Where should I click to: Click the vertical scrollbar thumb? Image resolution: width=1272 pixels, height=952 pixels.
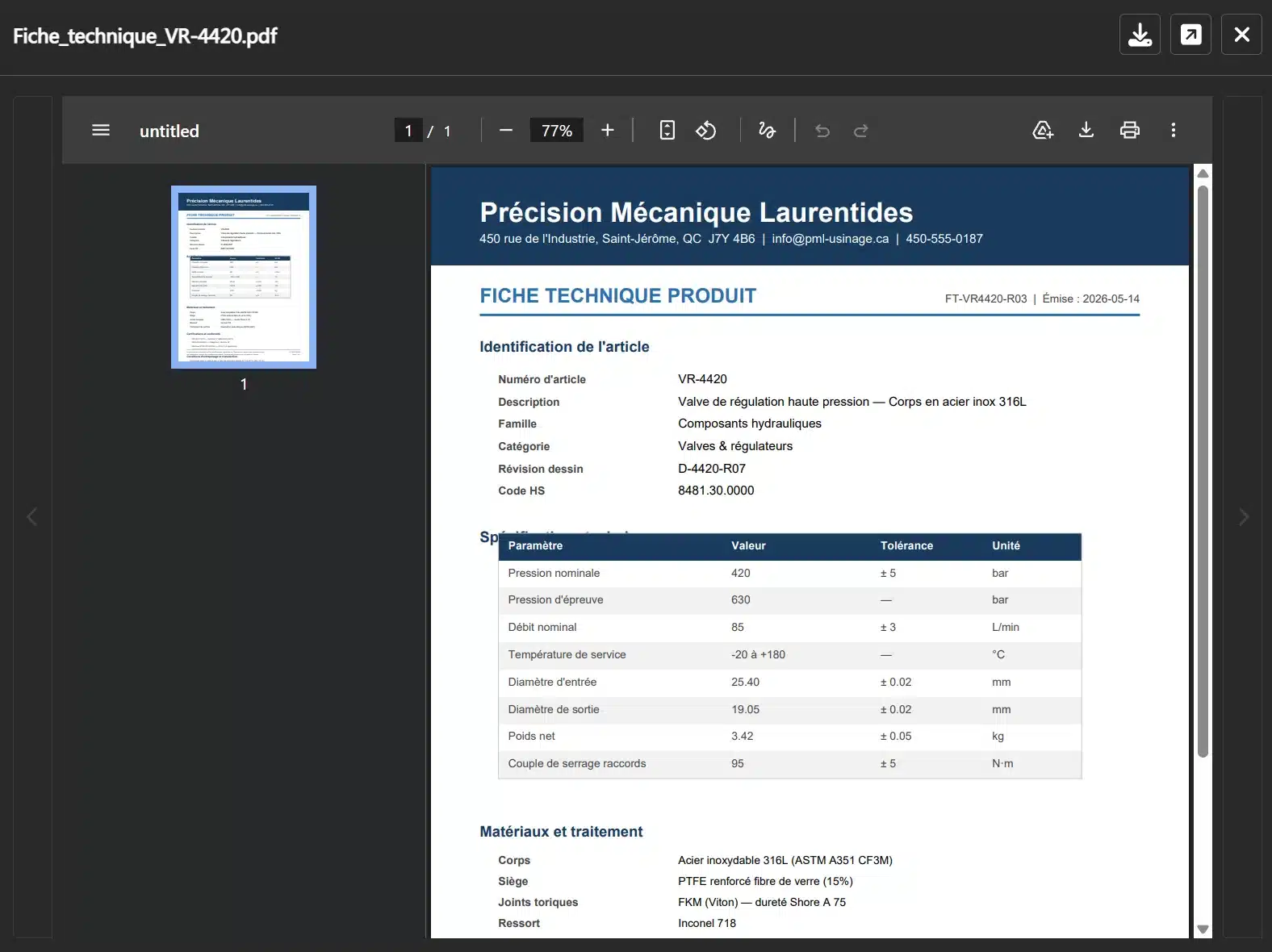click(1203, 471)
